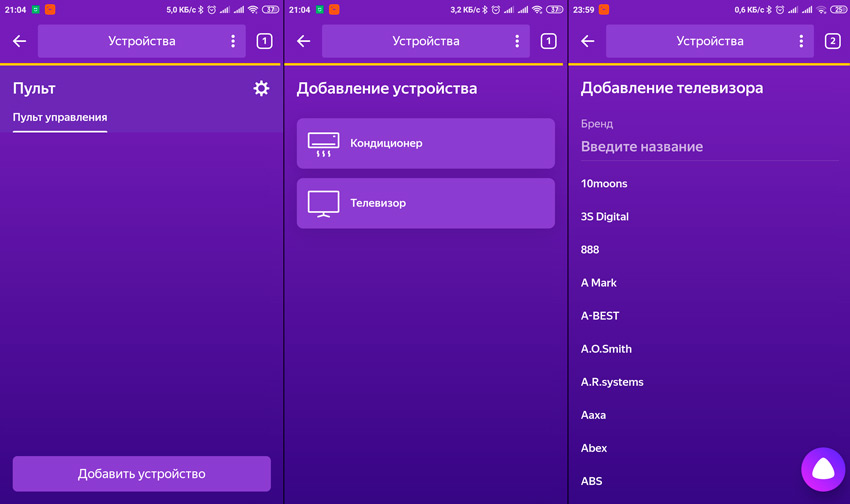Select brand 888

click(590, 250)
